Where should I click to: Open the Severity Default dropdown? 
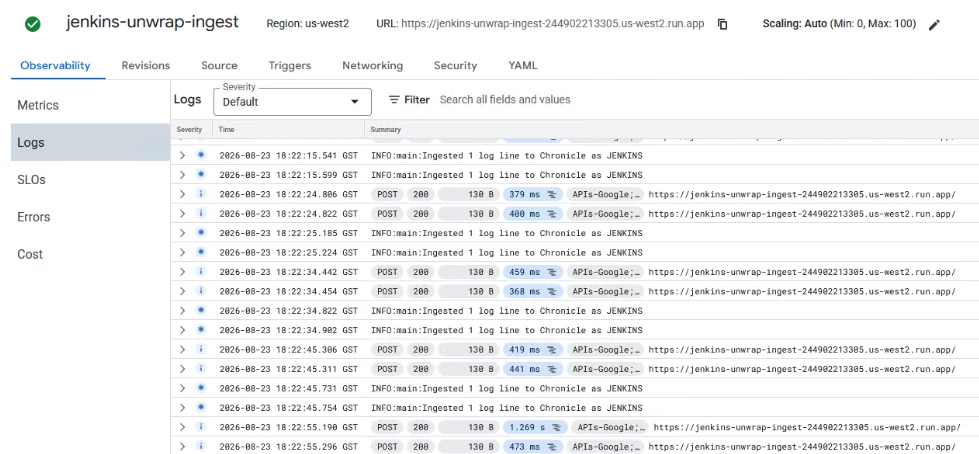[292, 102]
